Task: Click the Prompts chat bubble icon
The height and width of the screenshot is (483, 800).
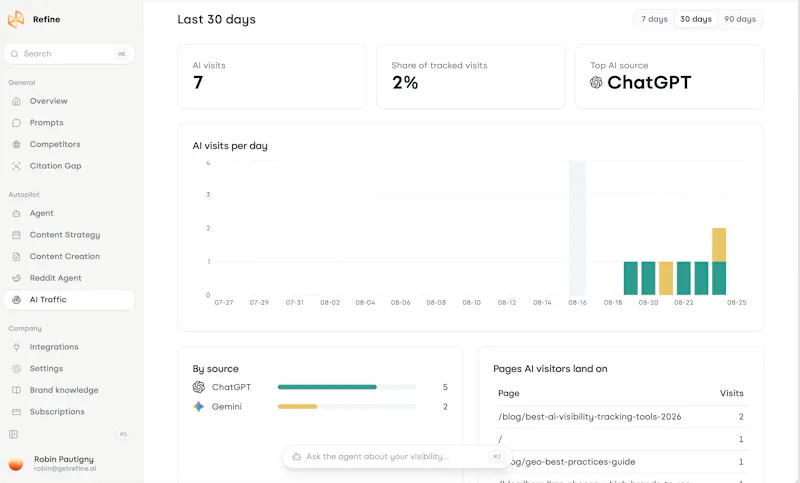Action: [x=16, y=123]
